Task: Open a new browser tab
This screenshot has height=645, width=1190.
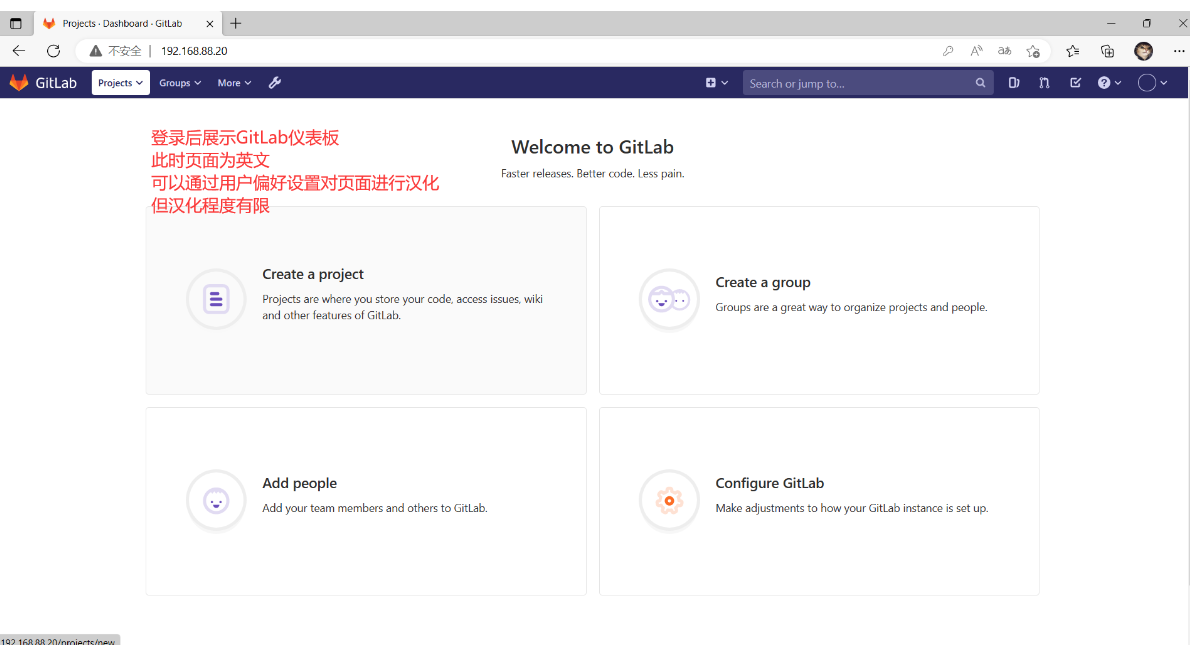Action: coord(236,24)
